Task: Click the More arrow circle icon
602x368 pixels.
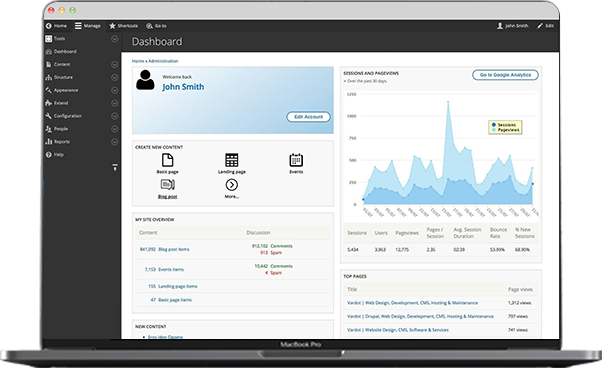Action: (x=232, y=185)
